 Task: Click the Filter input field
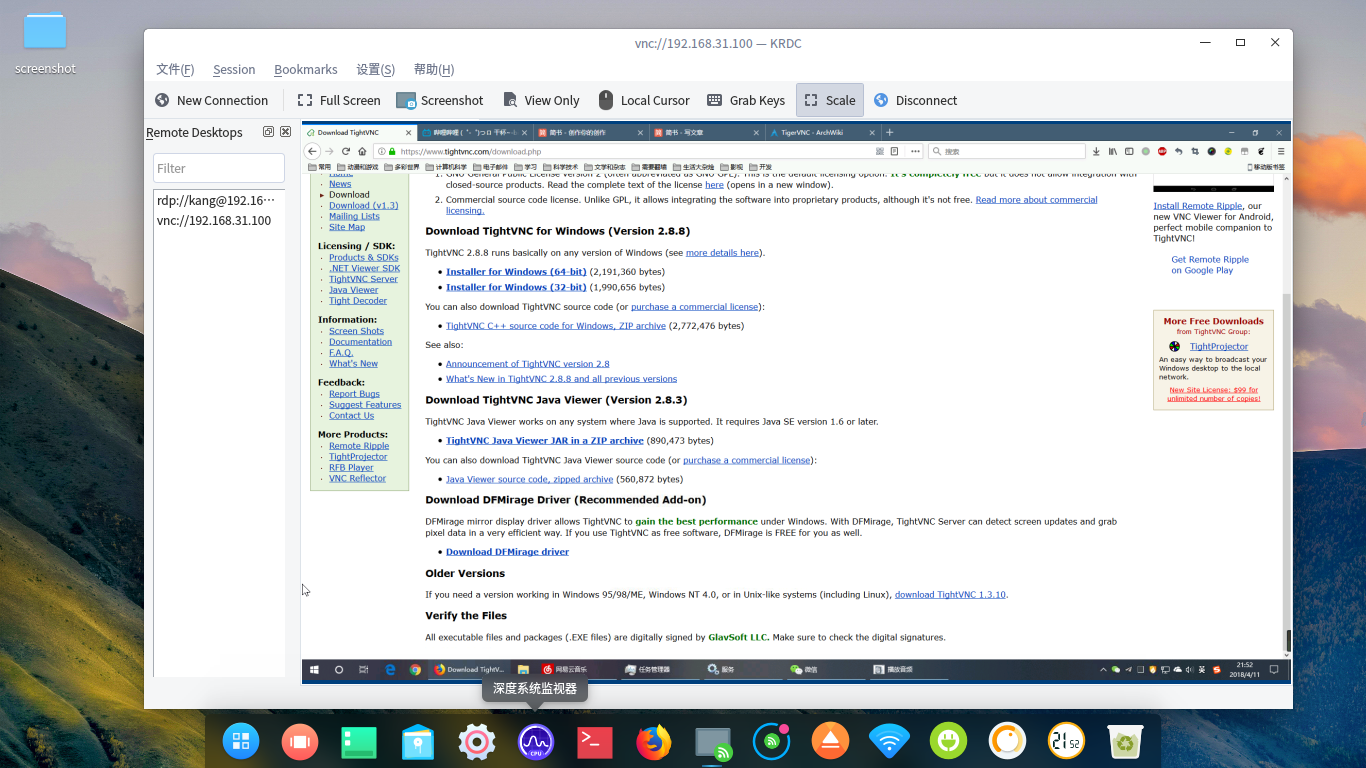[219, 168]
